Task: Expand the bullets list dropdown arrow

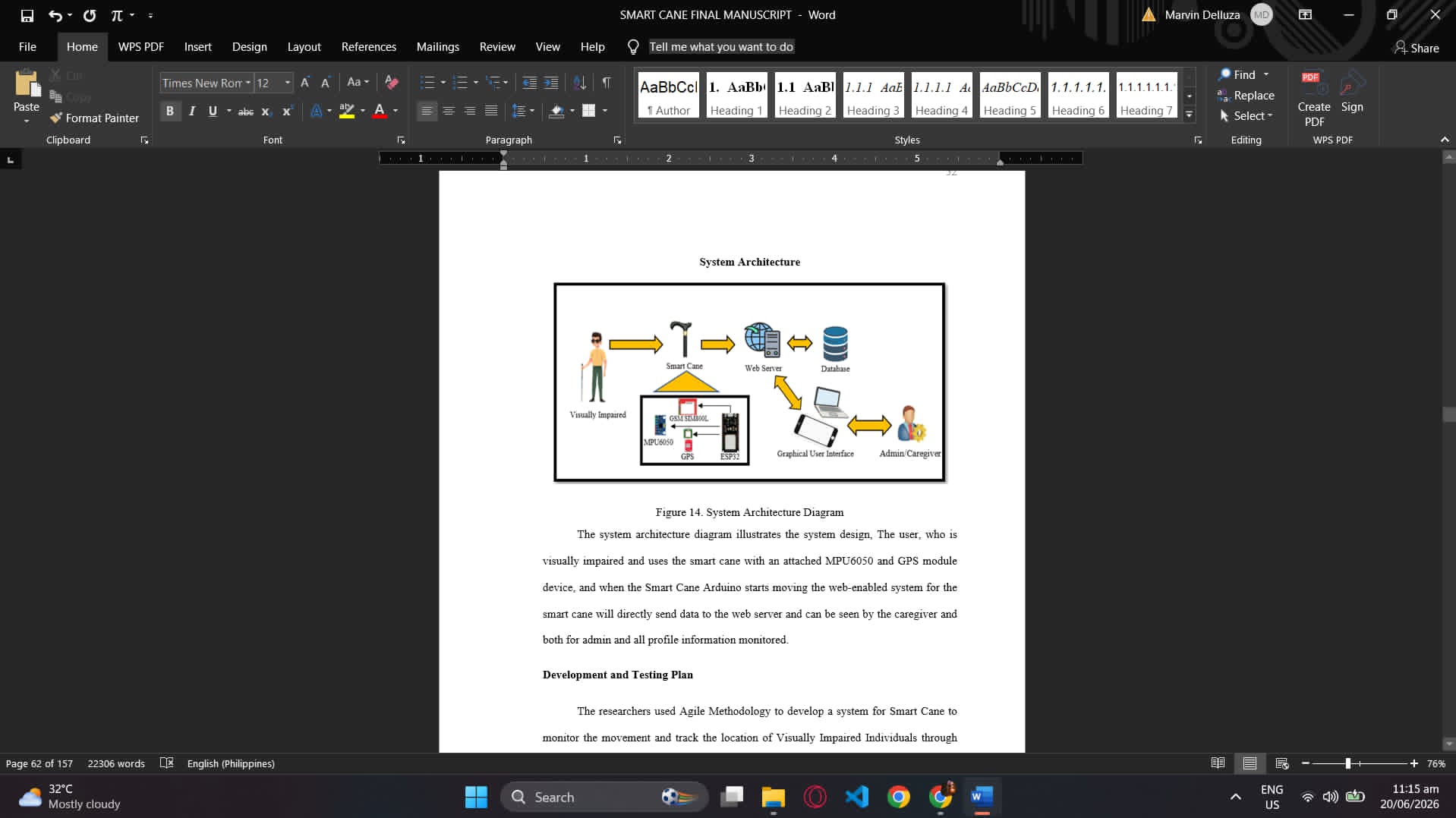Action: point(443,83)
